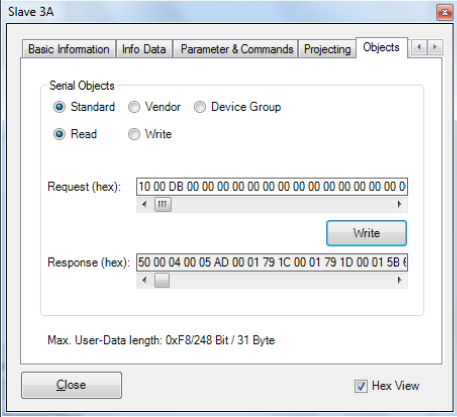Image resolution: width=457 pixels, height=417 pixels.
Task: Click the Max. User-Data length text
Action: tap(161, 340)
